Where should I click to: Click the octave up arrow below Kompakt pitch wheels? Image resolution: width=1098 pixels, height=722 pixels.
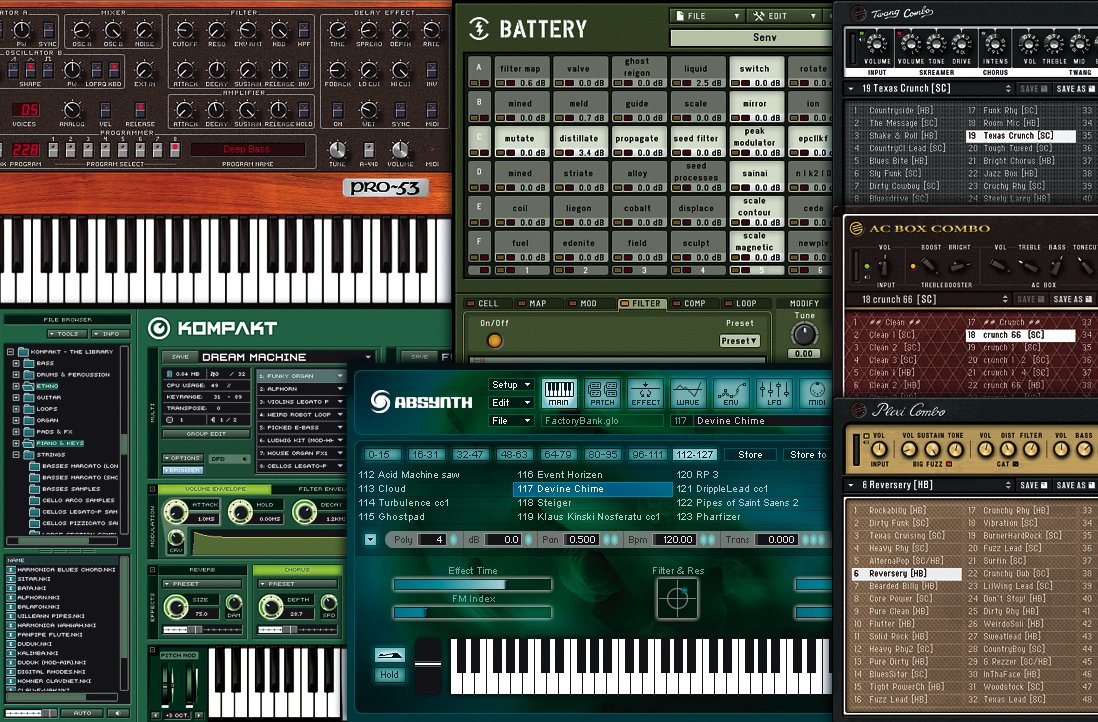tap(199, 715)
